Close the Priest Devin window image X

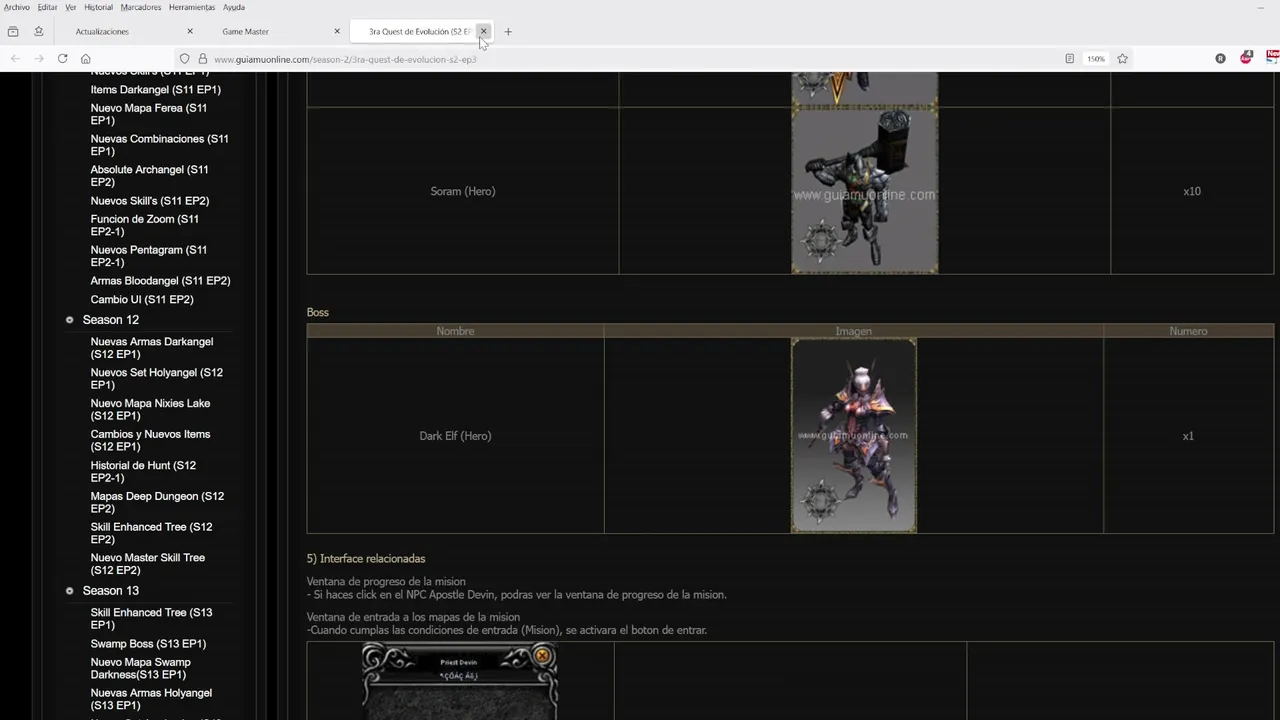(x=542, y=656)
